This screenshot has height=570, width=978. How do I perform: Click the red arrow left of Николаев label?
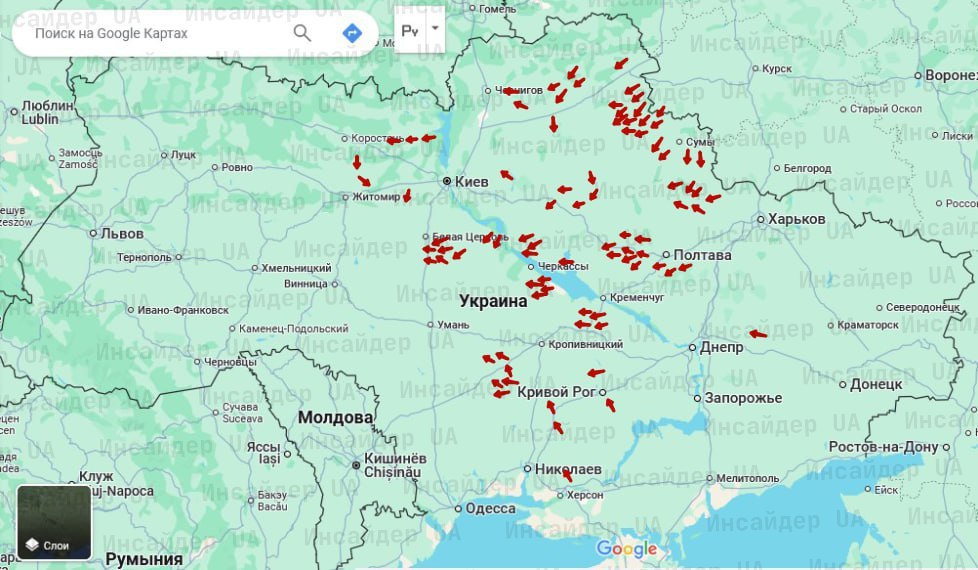567,475
